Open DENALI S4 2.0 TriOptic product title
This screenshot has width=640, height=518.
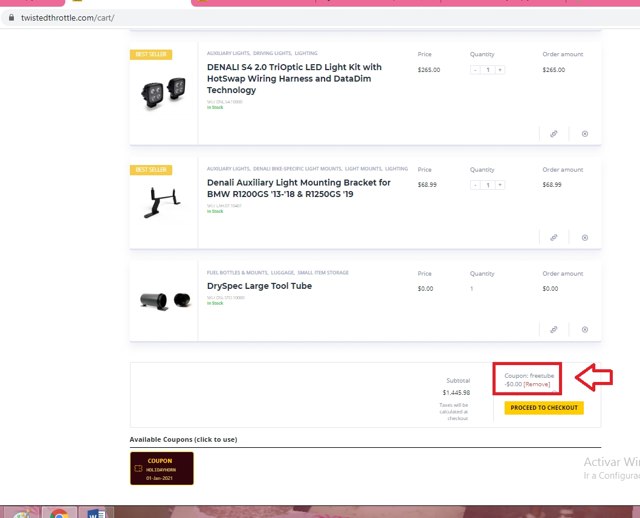(294, 78)
